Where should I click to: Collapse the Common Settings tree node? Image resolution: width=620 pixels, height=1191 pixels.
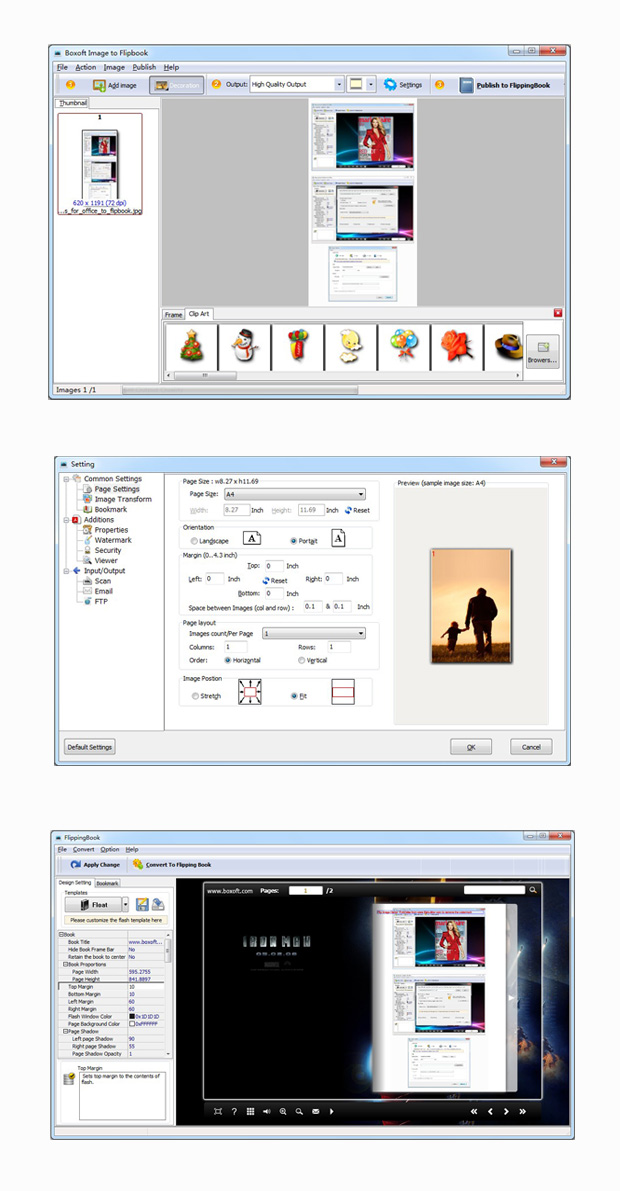click(x=66, y=479)
